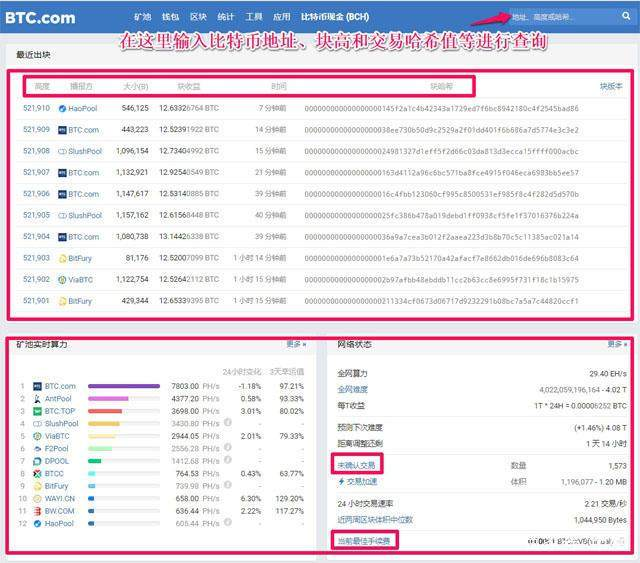640x563 pixels.
Task: Open the 钱包 navigation item
Action: click(170, 17)
